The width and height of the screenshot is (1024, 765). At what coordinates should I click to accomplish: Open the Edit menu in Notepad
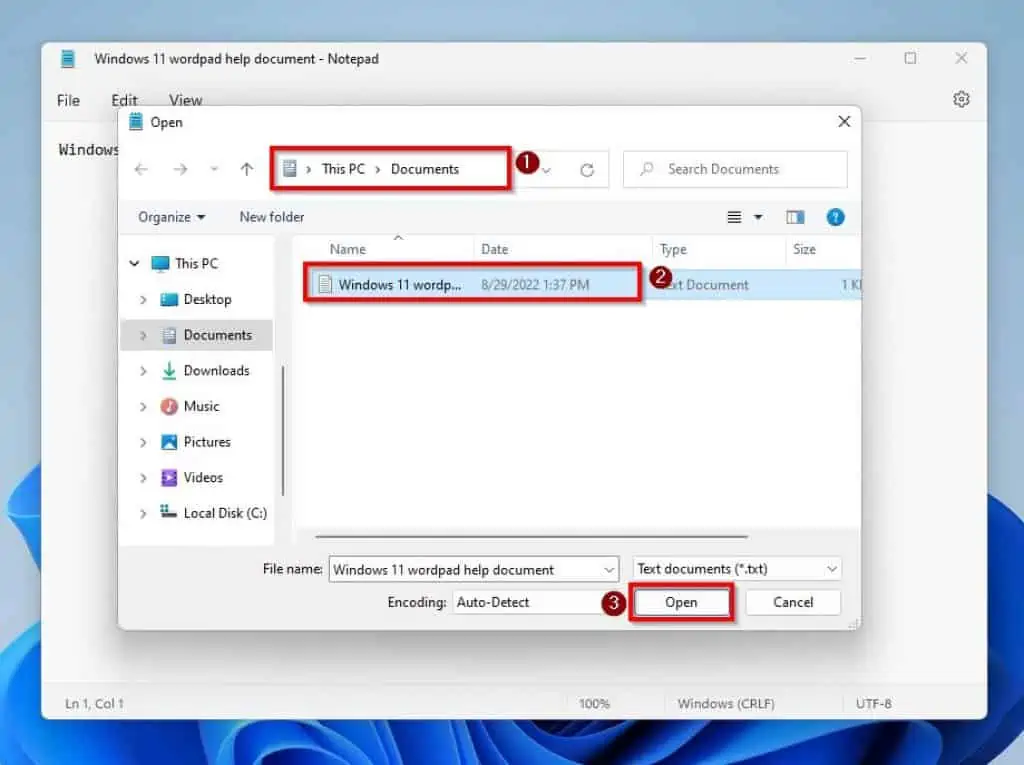point(124,100)
